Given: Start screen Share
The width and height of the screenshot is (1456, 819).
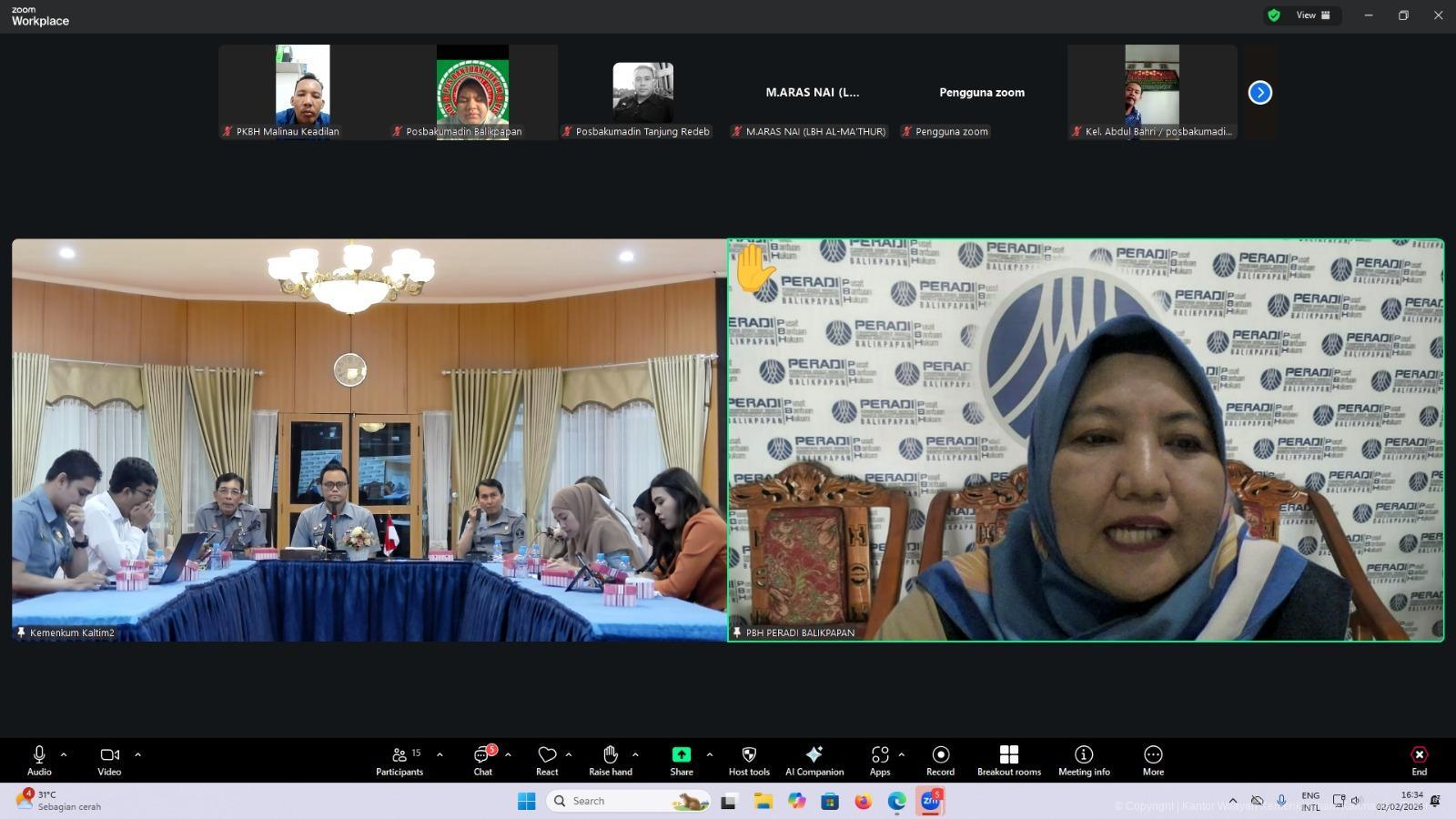Looking at the screenshot, I should point(682,761).
